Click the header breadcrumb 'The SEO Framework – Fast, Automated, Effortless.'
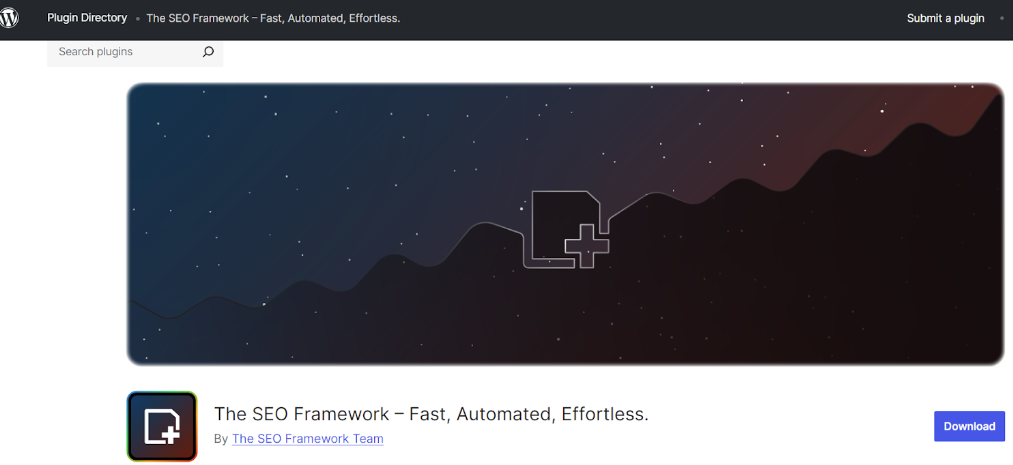 [x=273, y=18]
